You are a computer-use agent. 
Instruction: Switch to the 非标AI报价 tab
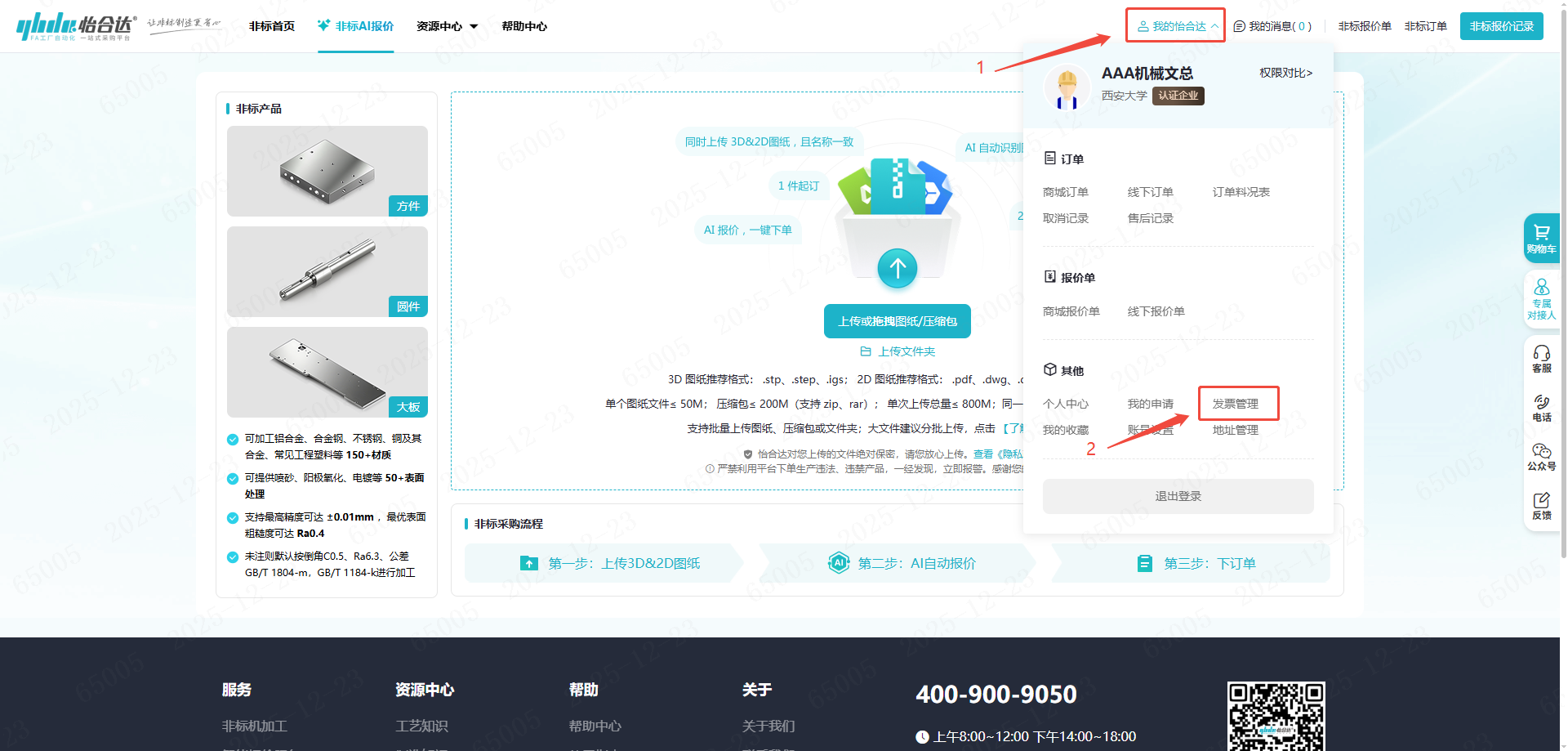click(x=356, y=26)
